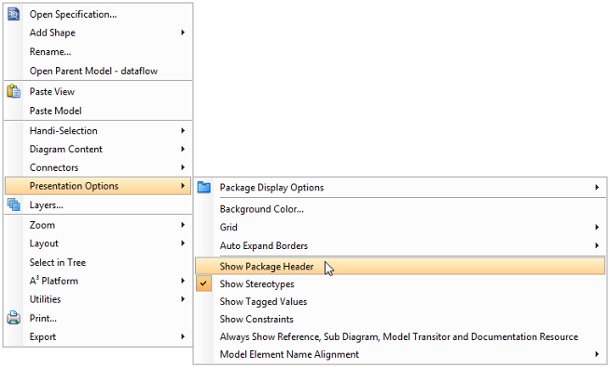The image size is (610, 368).
Task: Expand the Layout submenu arrow
Action: pos(182,243)
